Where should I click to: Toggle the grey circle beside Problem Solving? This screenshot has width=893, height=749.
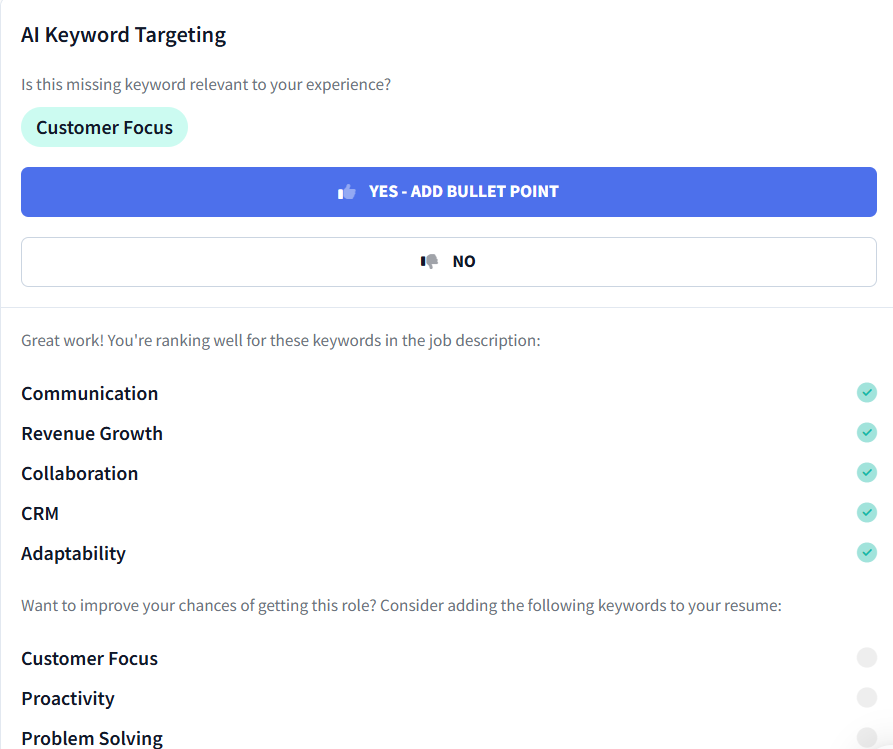coord(866,737)
